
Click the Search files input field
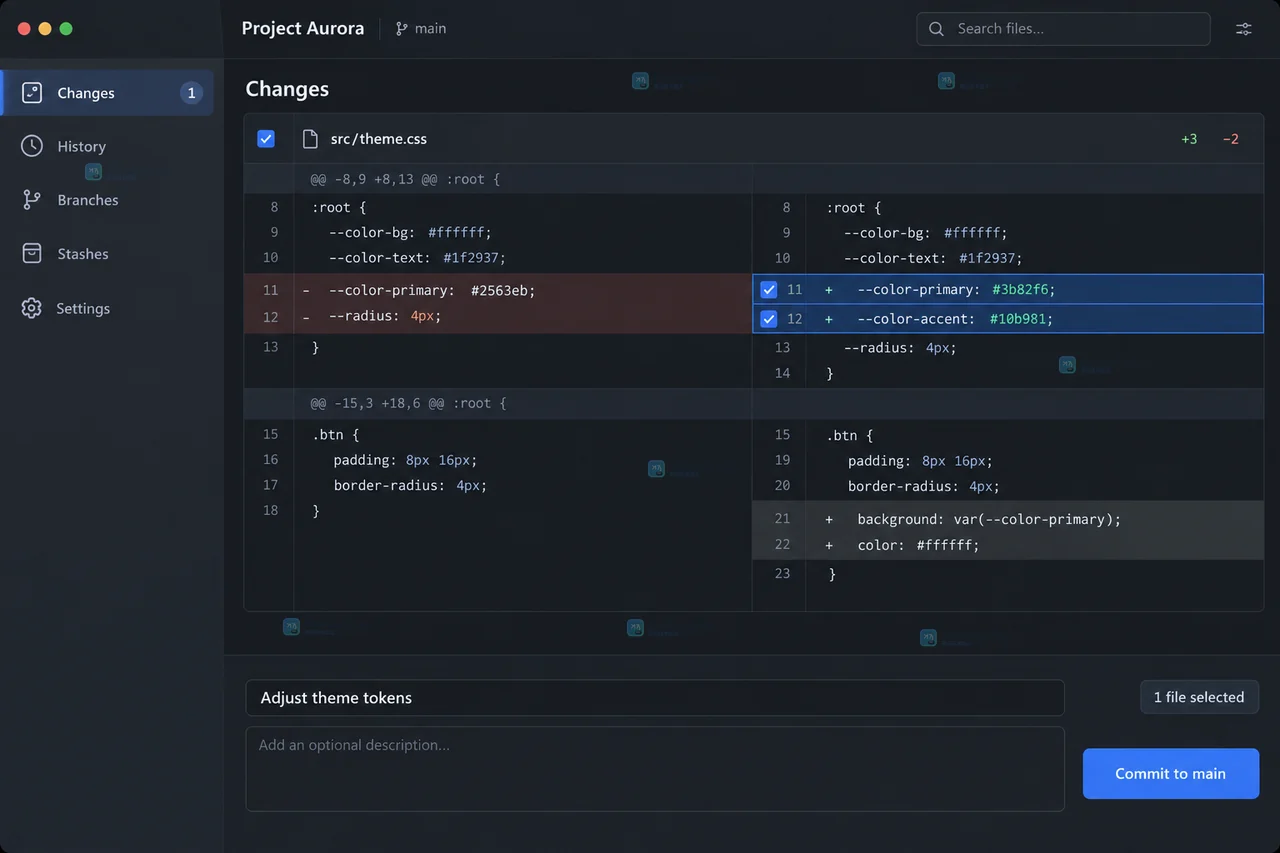click(x=1063, y=29)
